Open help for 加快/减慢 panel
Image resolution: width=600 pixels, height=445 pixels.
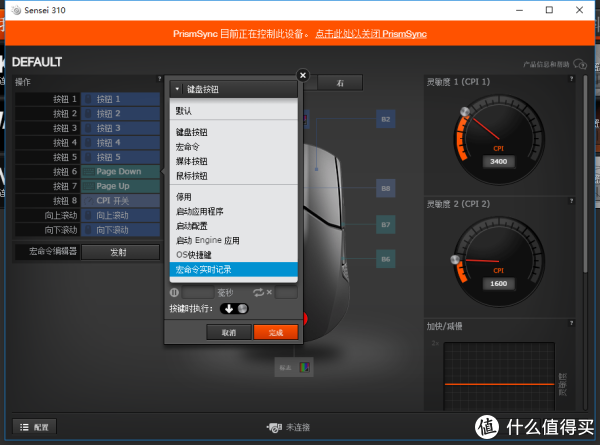click(x=571, y=323)
